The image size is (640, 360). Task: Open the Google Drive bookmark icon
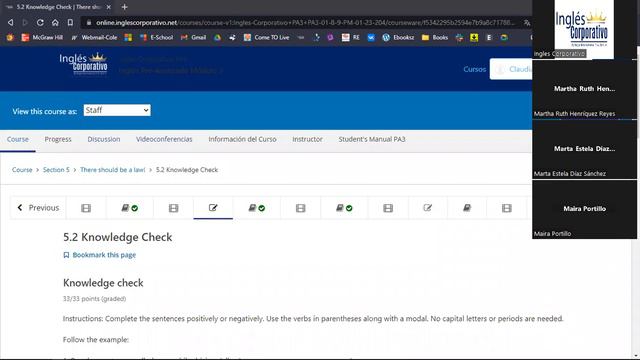[x=218, y=37]
